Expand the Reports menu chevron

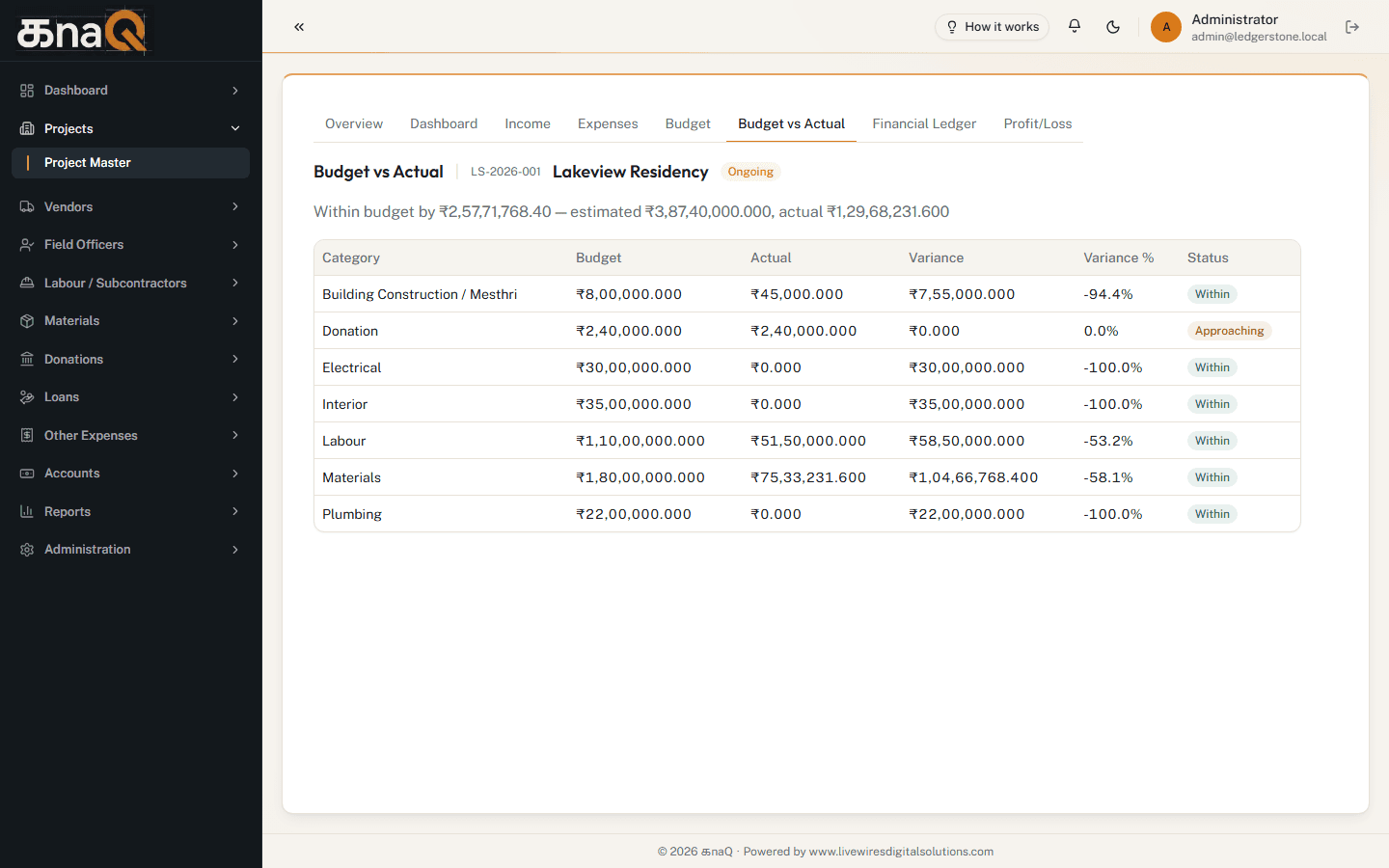click(235, 511)
